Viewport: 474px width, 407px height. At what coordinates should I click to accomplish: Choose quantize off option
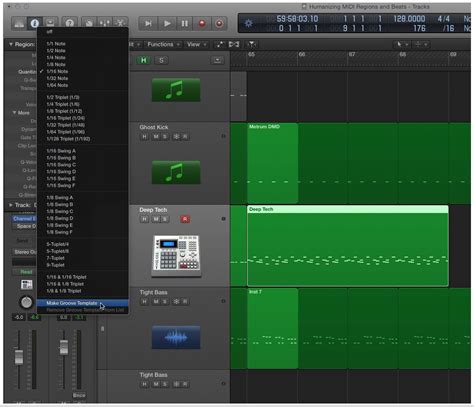(x=83, y=32)
